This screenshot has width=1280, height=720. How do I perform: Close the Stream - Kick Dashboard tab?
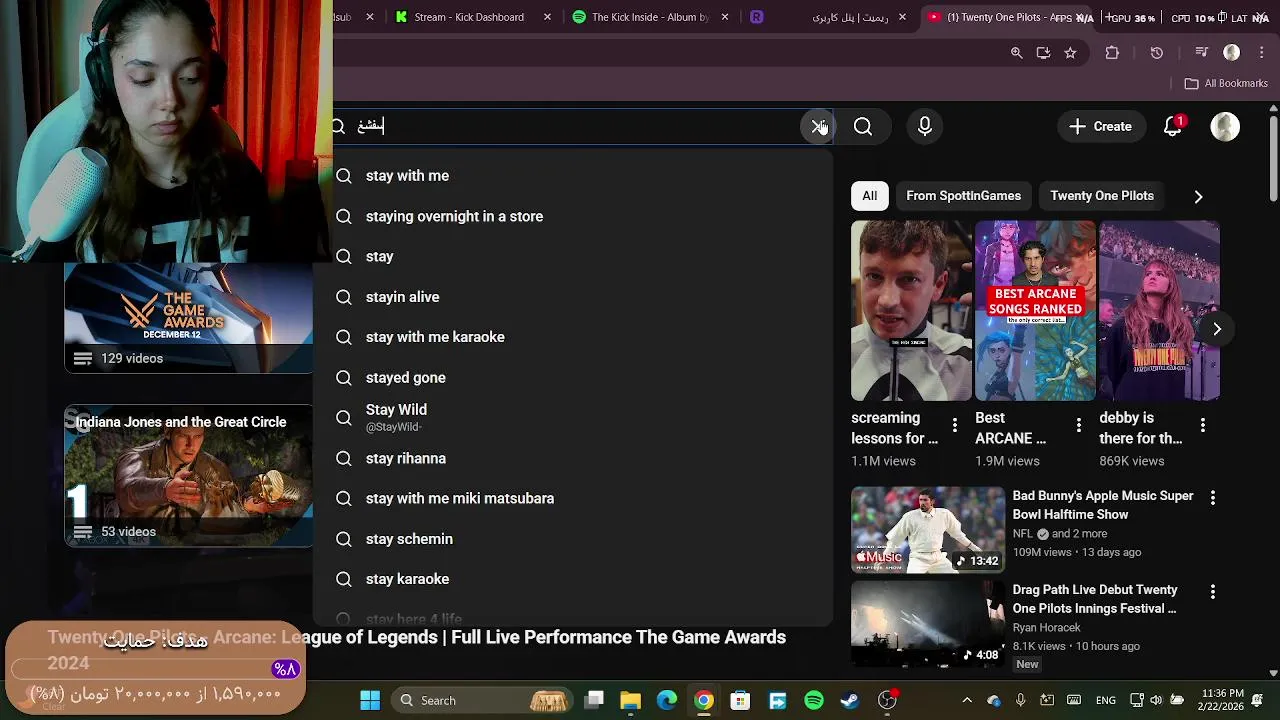(547, 17)
